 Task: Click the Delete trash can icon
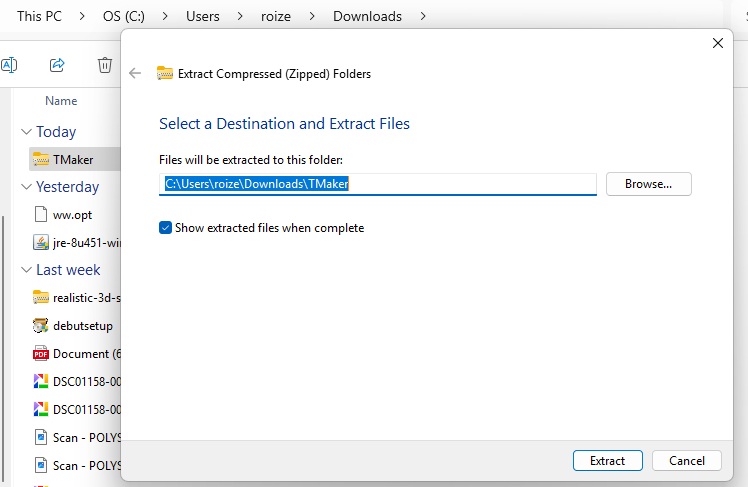104,64
